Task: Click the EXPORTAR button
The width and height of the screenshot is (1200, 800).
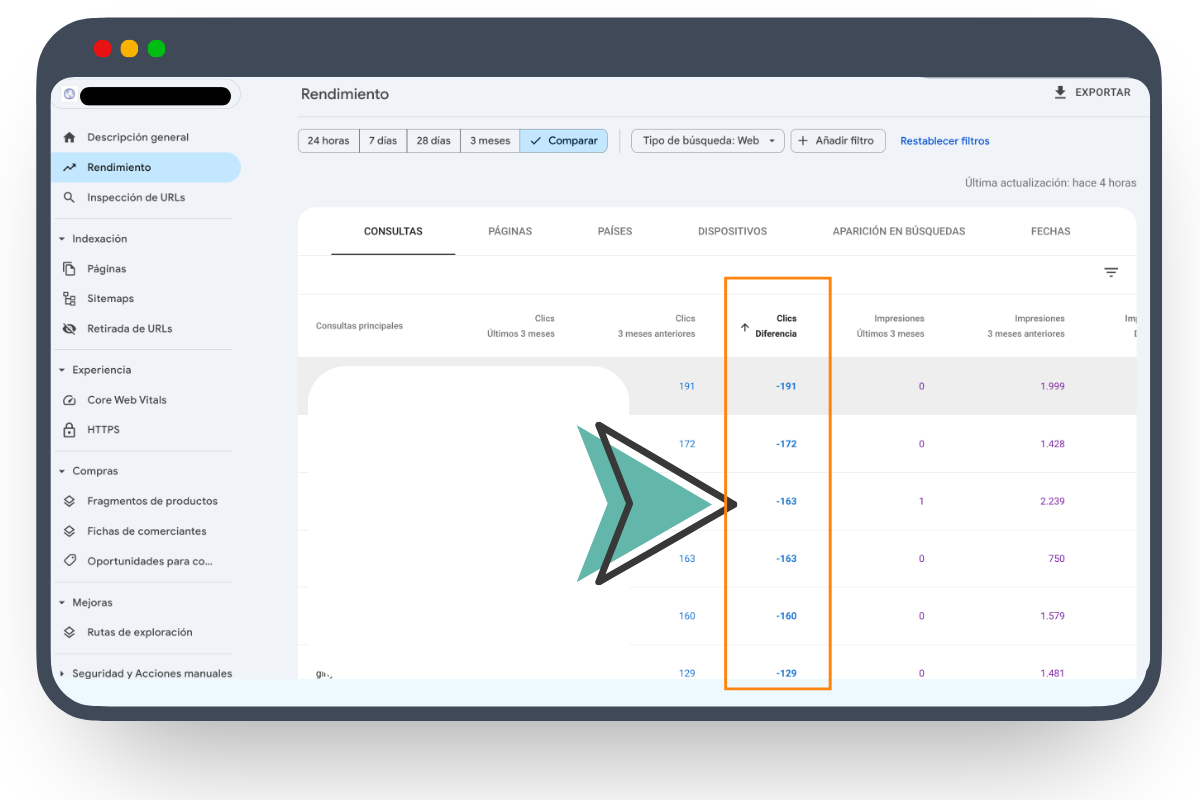Action: coord(1092,92)
